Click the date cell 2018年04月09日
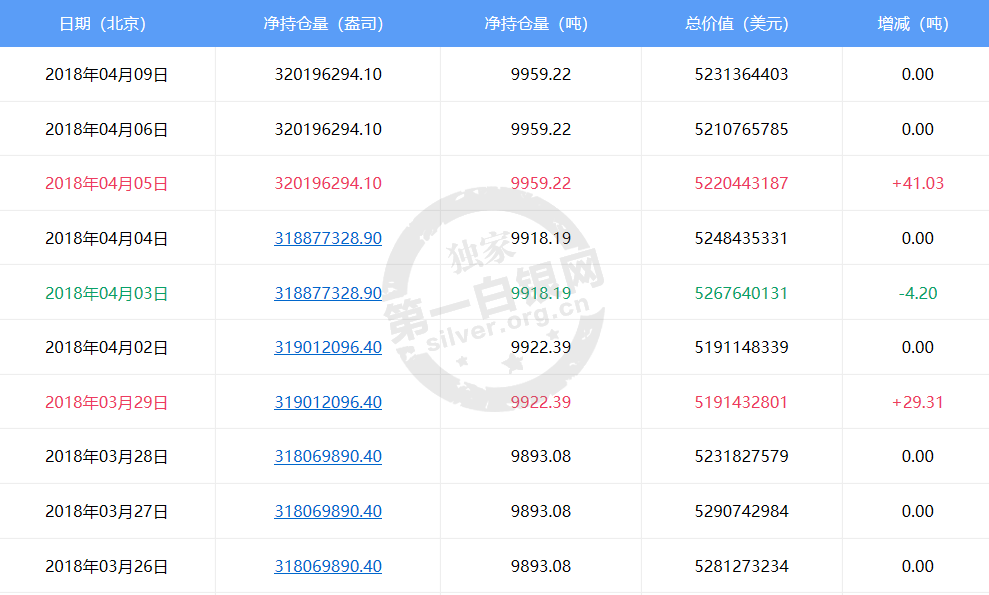 point(107,74)
